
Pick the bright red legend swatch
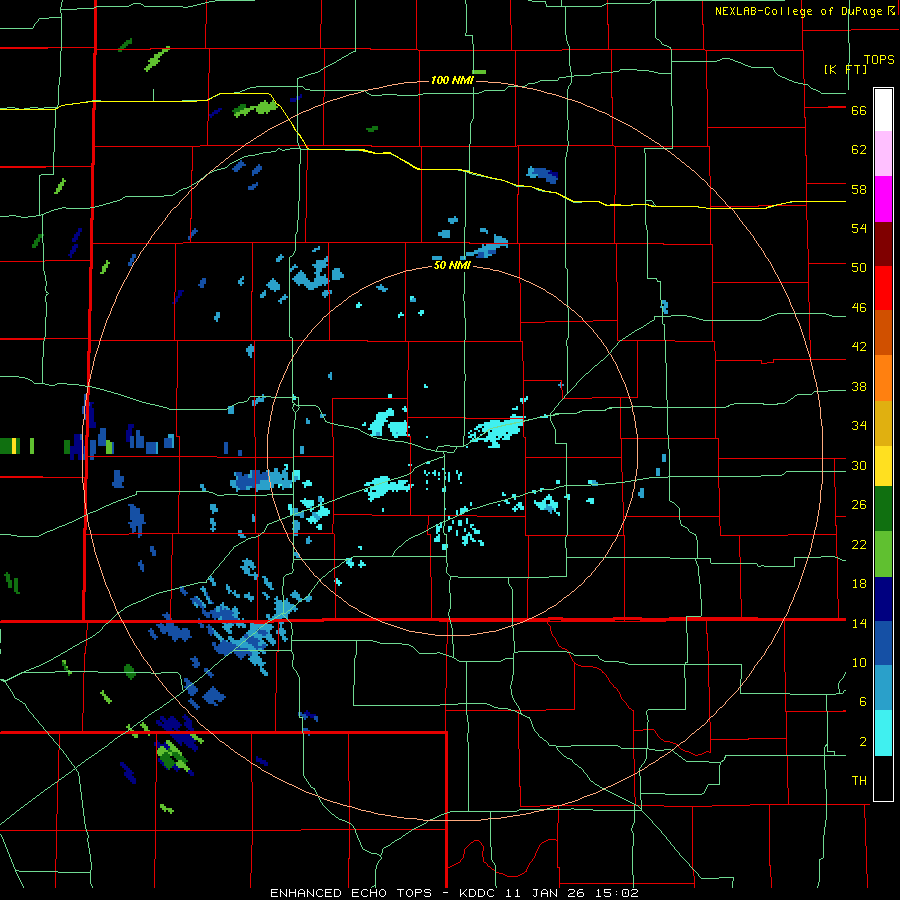(883, 288)
